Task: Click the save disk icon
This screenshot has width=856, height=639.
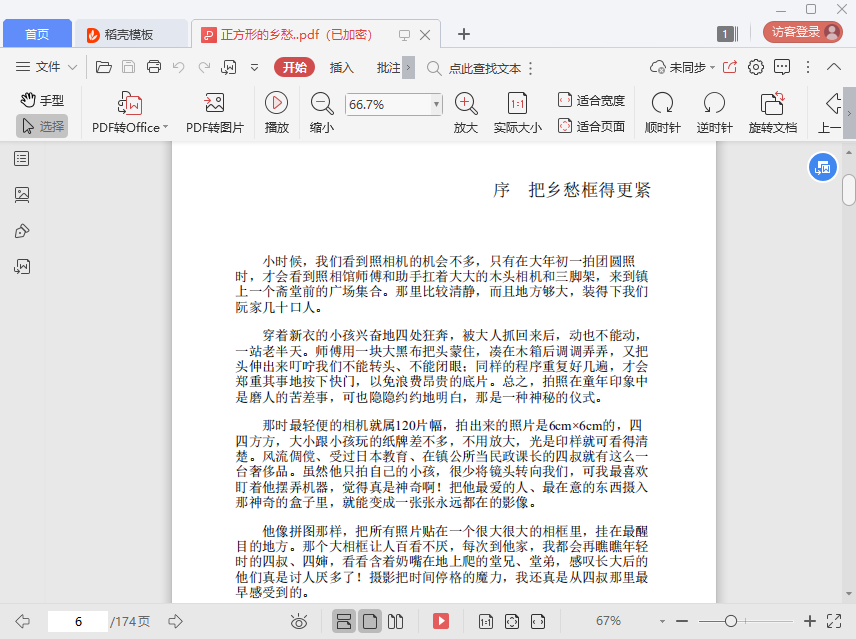Action: tap(128, 67)
